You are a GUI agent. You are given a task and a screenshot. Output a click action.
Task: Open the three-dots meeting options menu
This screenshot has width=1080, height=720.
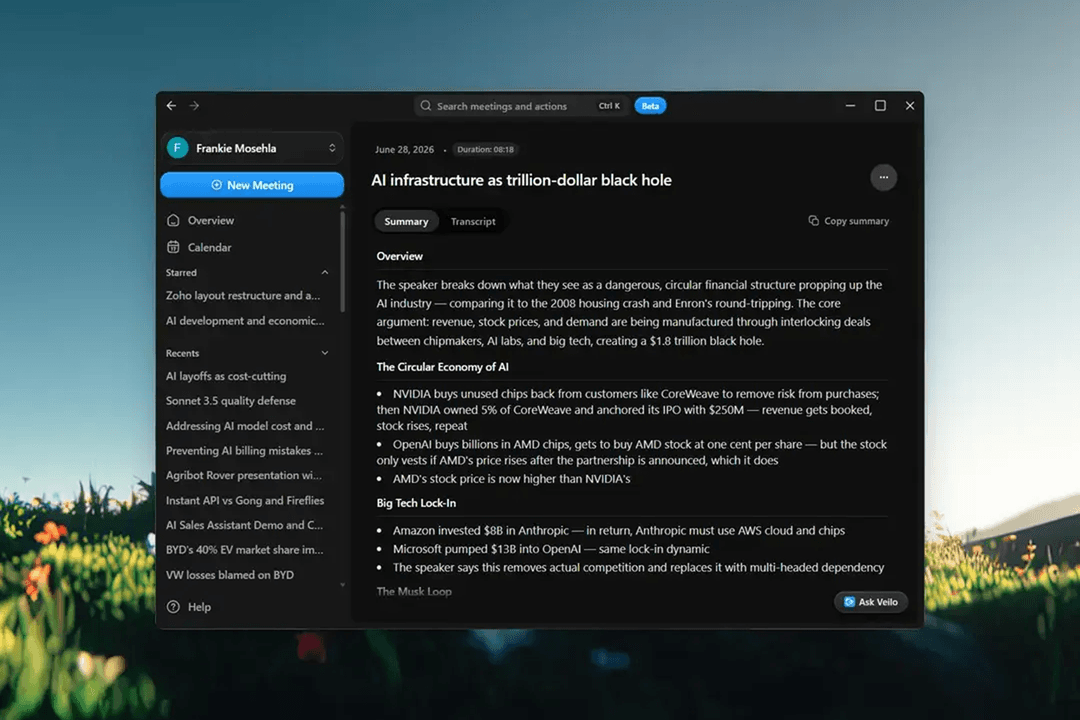pyautogui.click(x=883, y=178)
